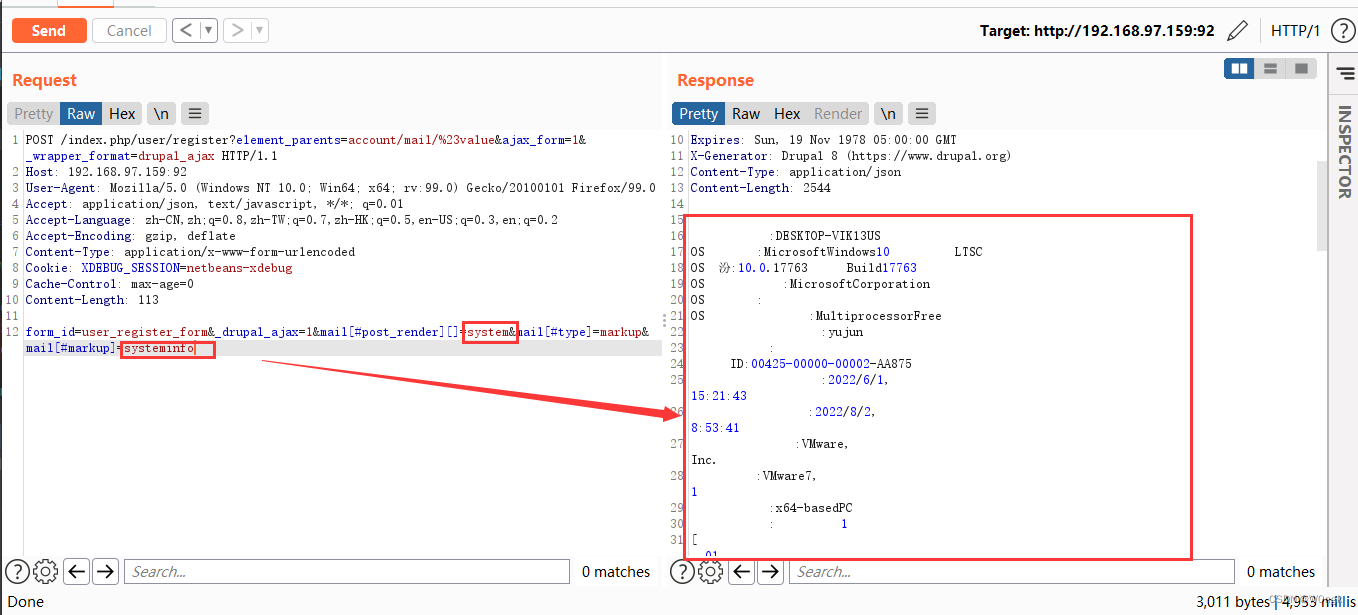The image size is (1358, 615).
Task: Toggle \n characters display in Response
Action: click(888, 113)
